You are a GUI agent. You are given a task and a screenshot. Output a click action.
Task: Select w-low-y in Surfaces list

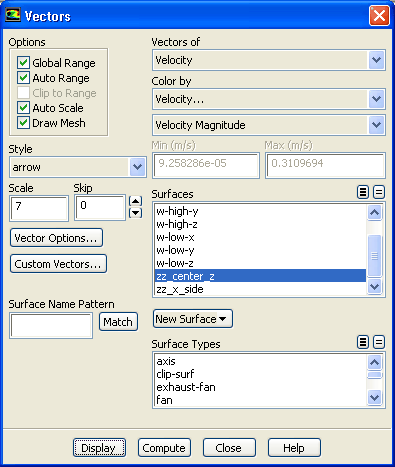click(x=260, y=250)
